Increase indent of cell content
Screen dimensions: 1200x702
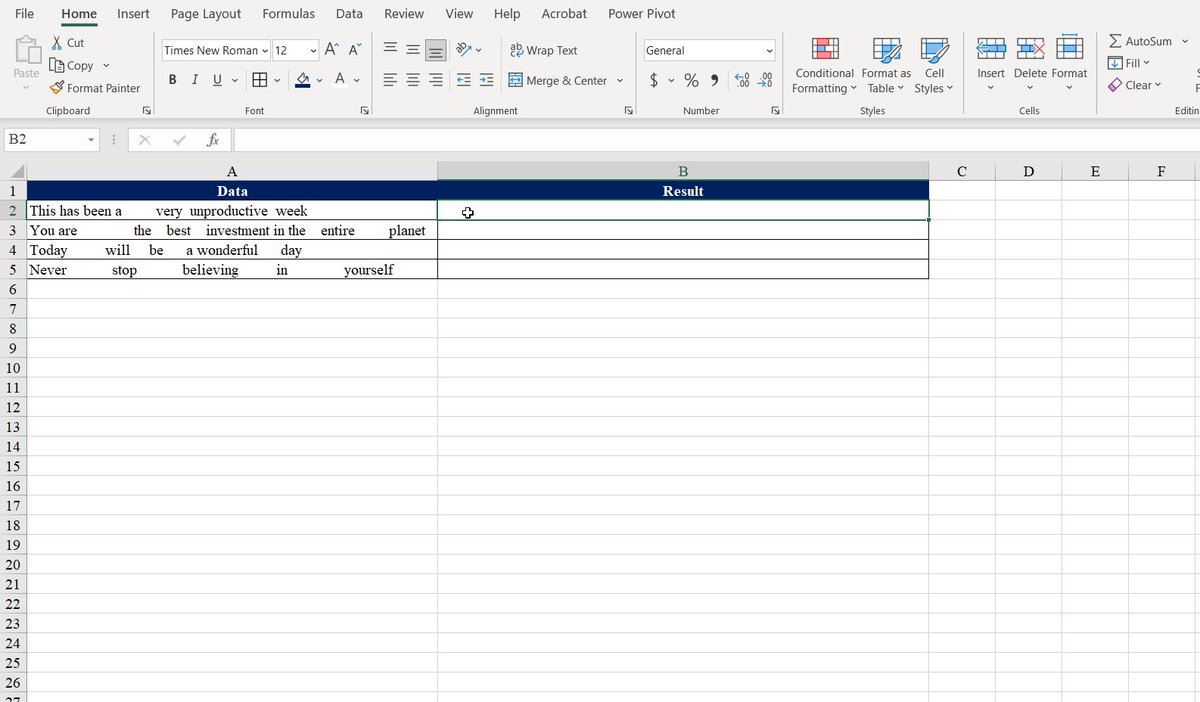pos(486,80)
